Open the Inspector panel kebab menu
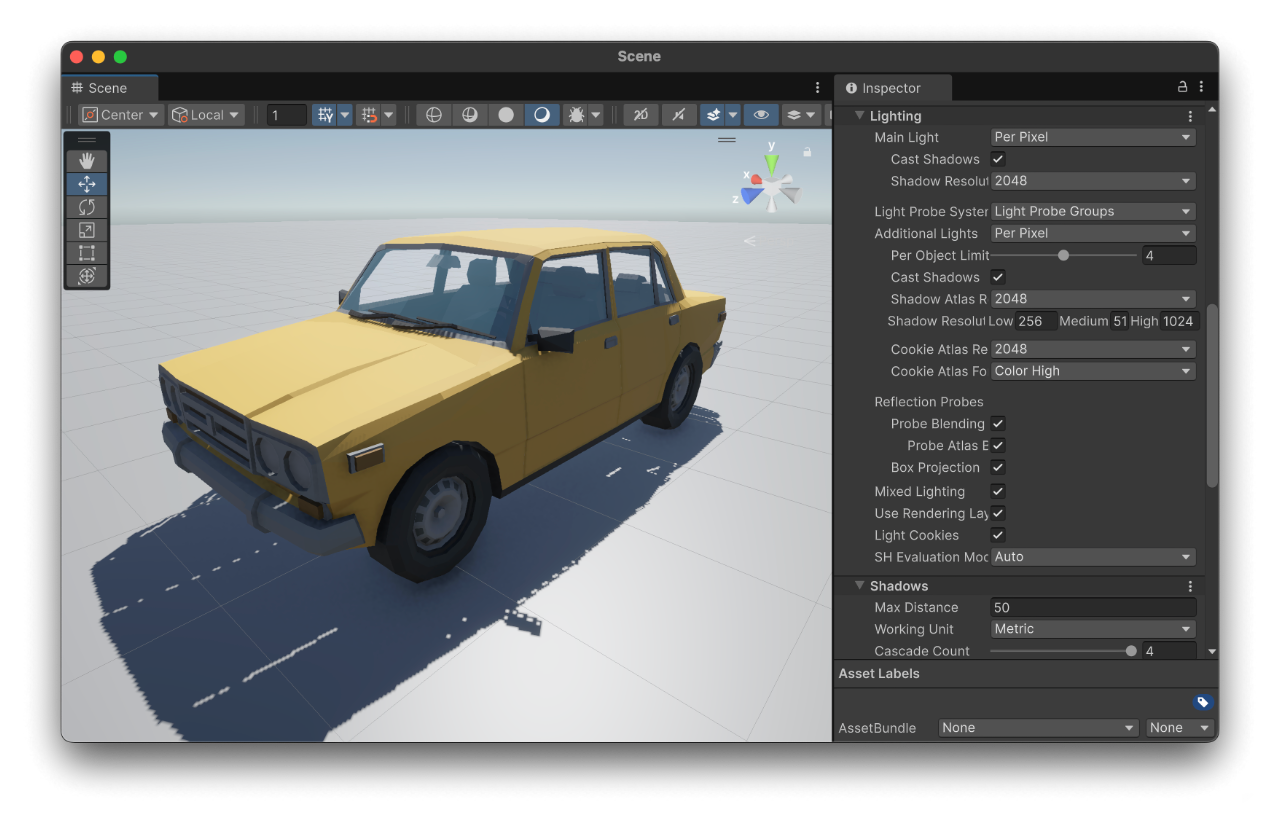 pyautogui.click(x=1201, y=87)
